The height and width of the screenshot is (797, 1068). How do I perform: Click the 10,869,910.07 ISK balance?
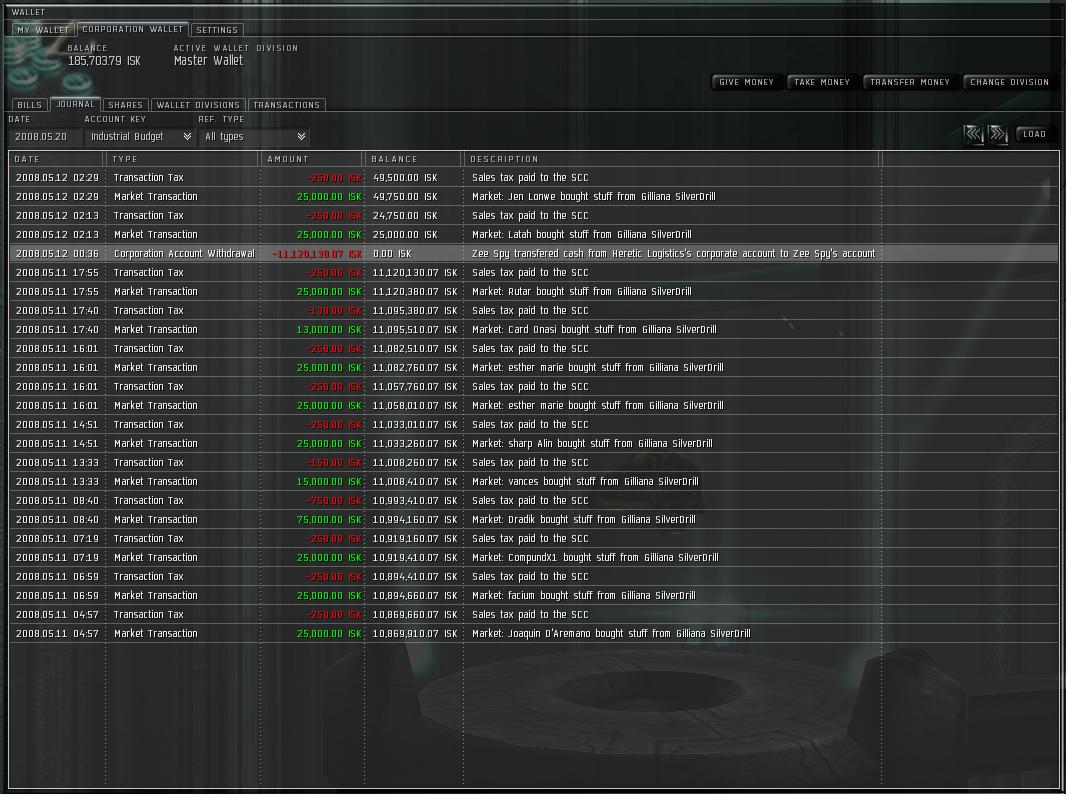point(415,634)
